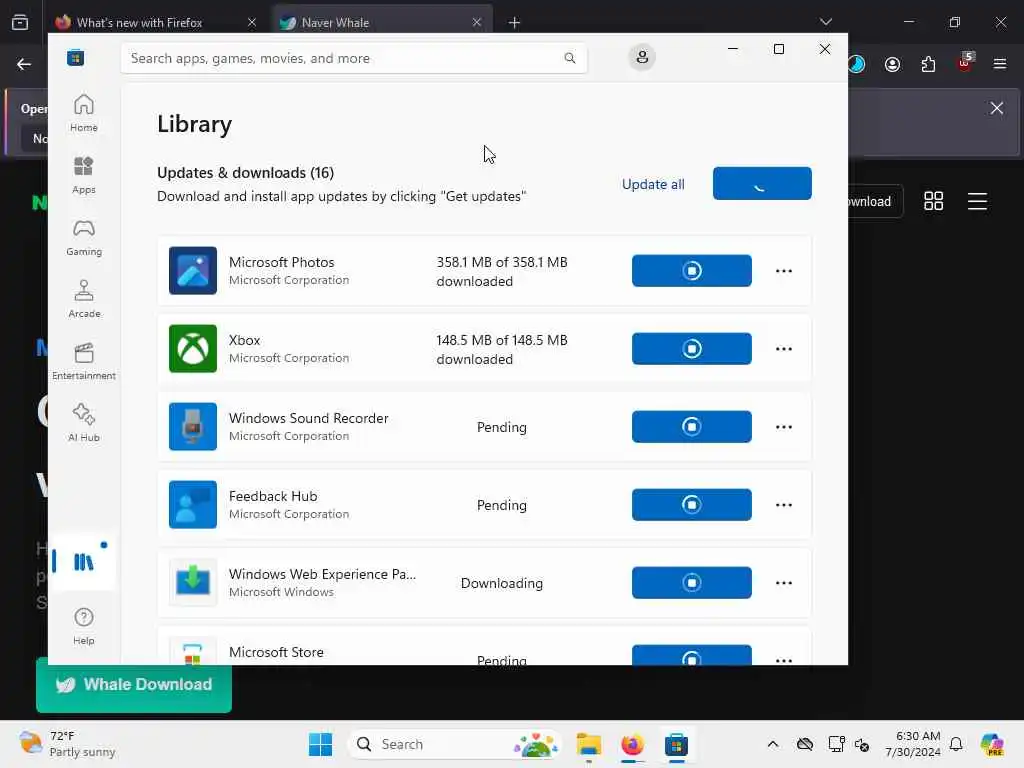
Task: Open hamburger menu on Naver Whale page
Action: pyautogui.click(x=977, y=201)
